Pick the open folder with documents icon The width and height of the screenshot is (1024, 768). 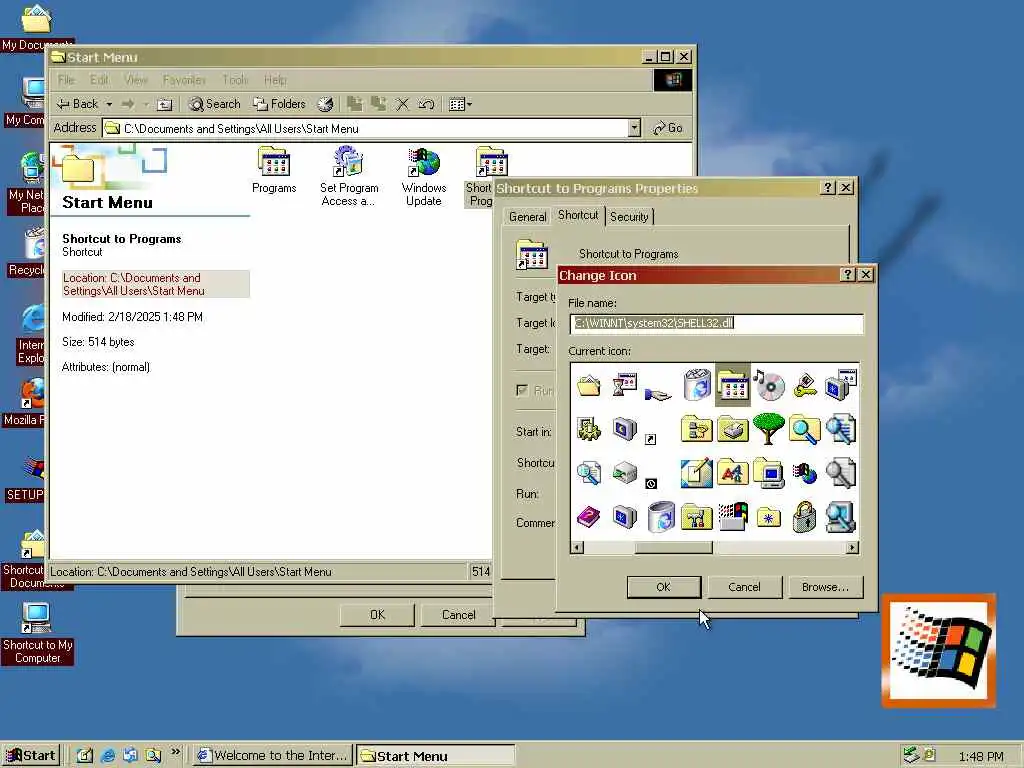coord(588,385)
